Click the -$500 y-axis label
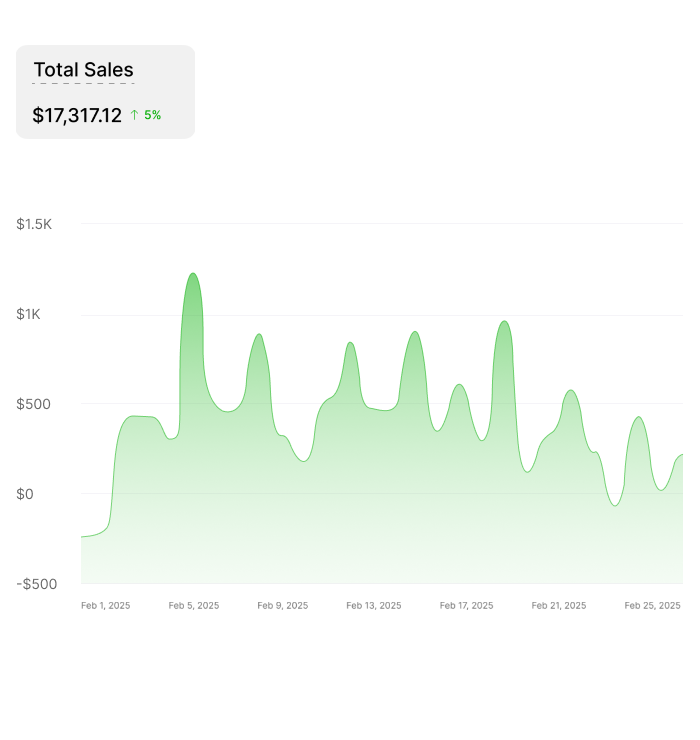The height and width of the screenshot is (740, 700). pos(36,584)
